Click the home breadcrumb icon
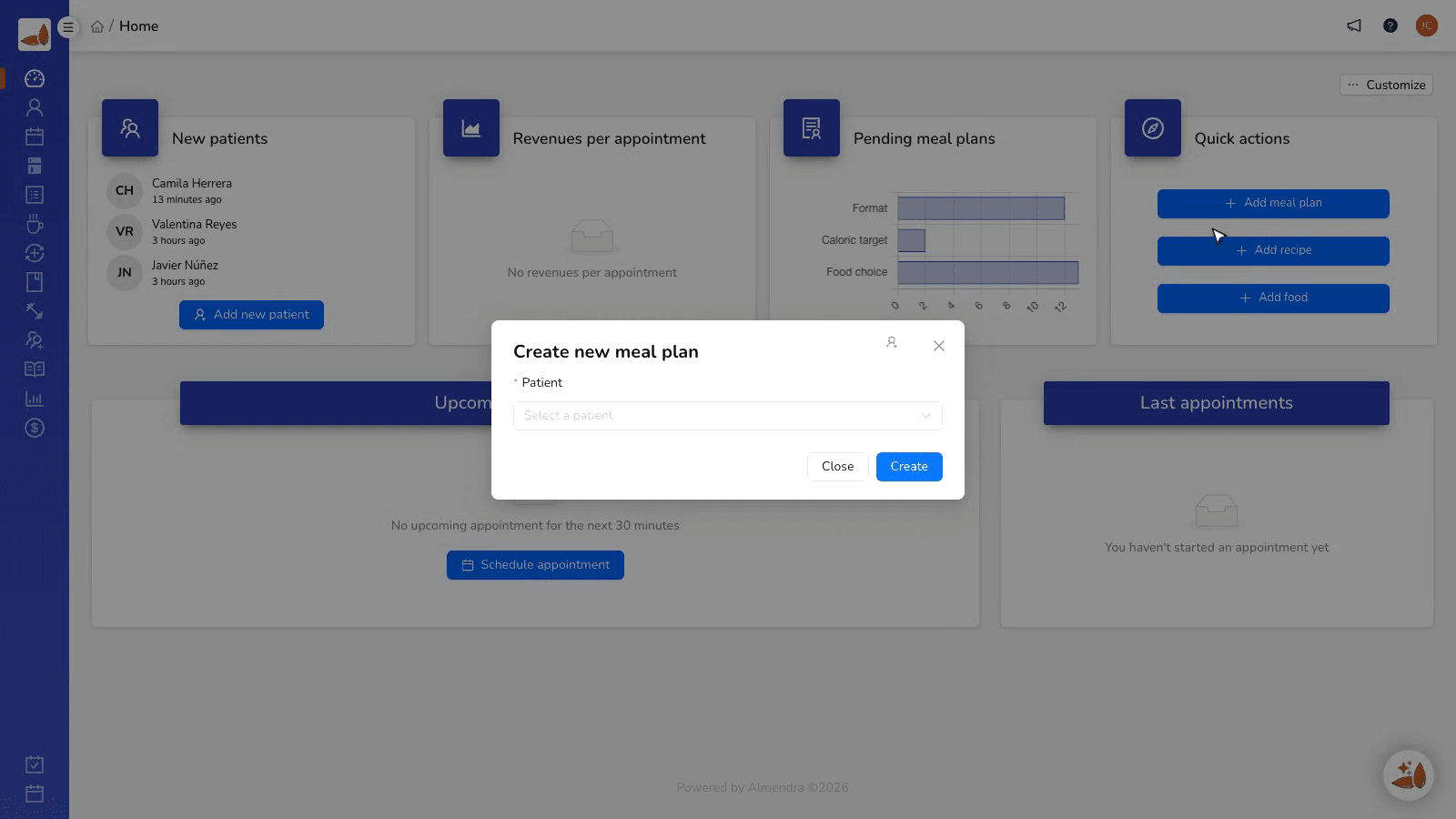 pyautogui.click(x=97, y=26)
